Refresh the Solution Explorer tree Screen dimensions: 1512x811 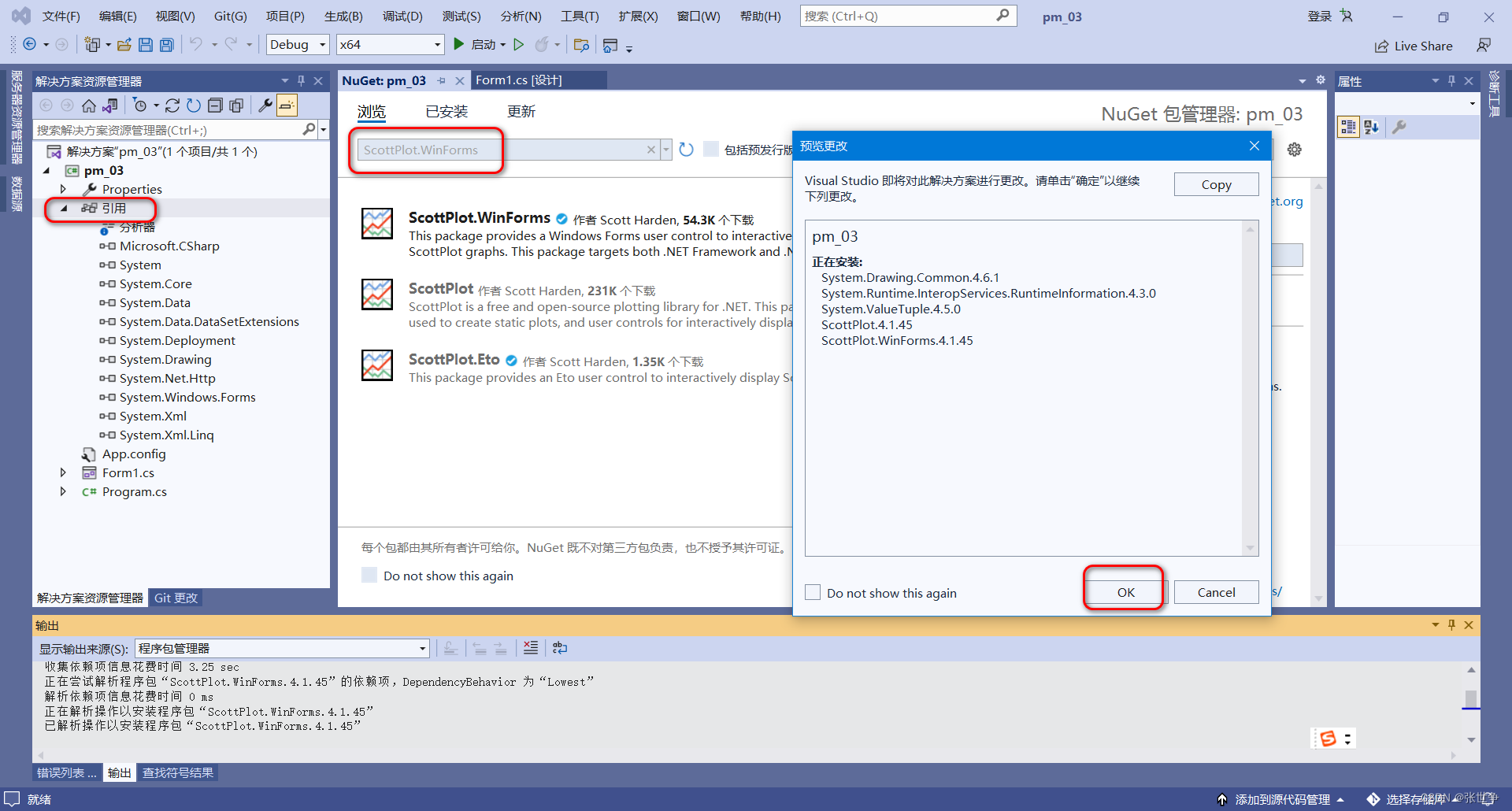tap(194, 106)
